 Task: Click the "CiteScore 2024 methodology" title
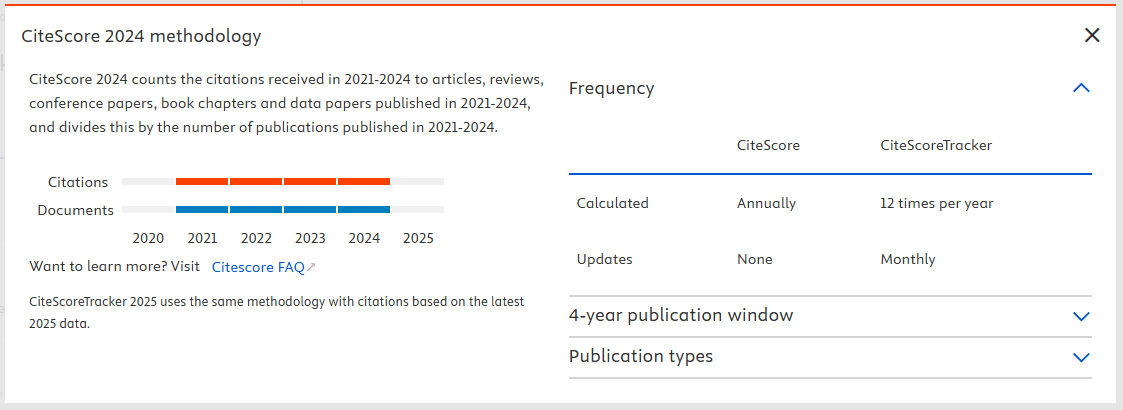pos(141,37)
